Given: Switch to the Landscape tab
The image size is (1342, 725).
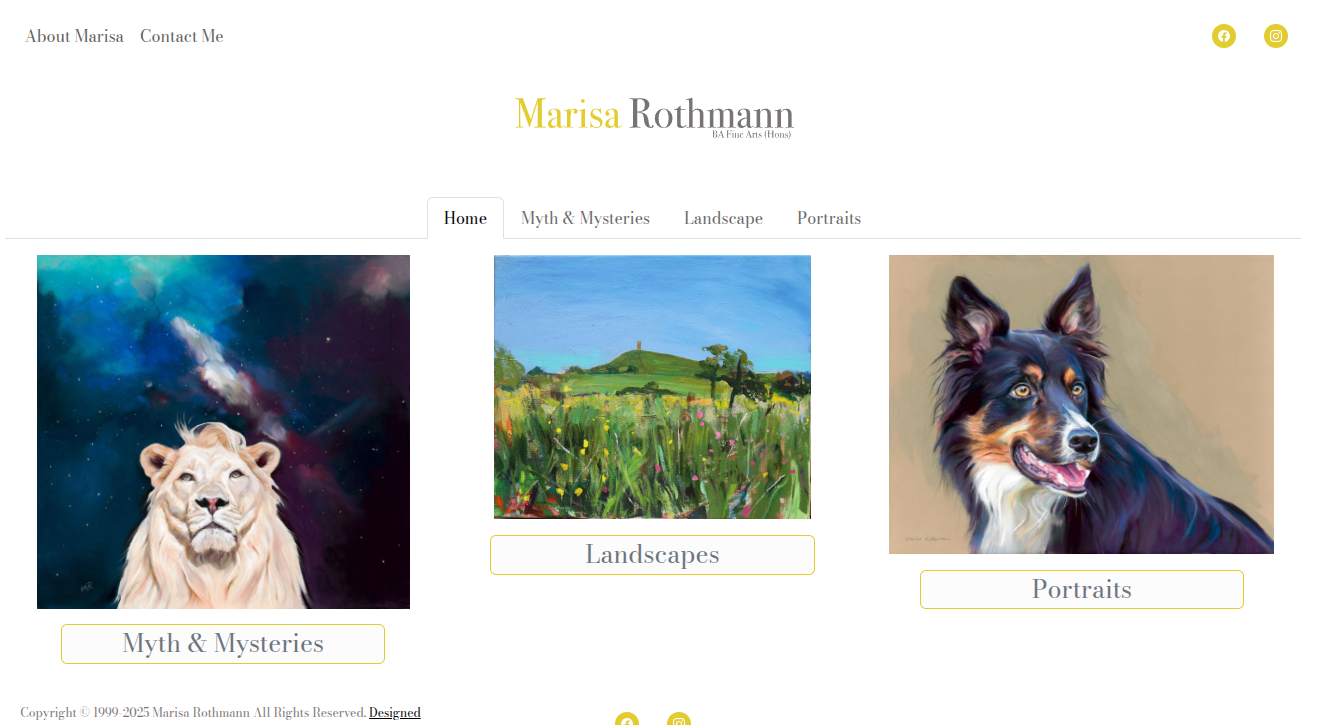Looking at the screenshot, I should 723,218.
